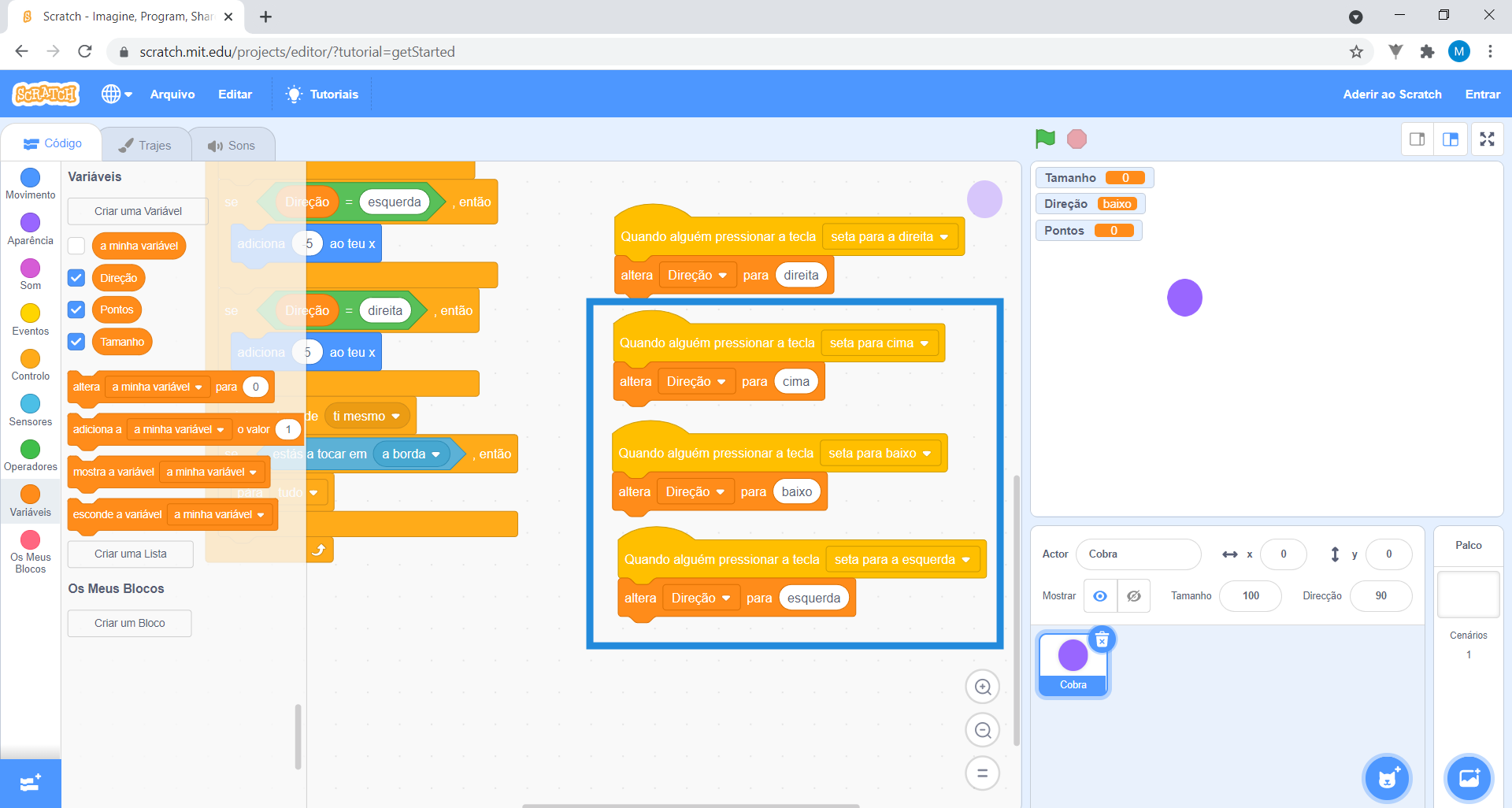Switch to small stage layout
Viewport: 1512px width, 808px height.
pyautogui.click(x=1417, y=139)
